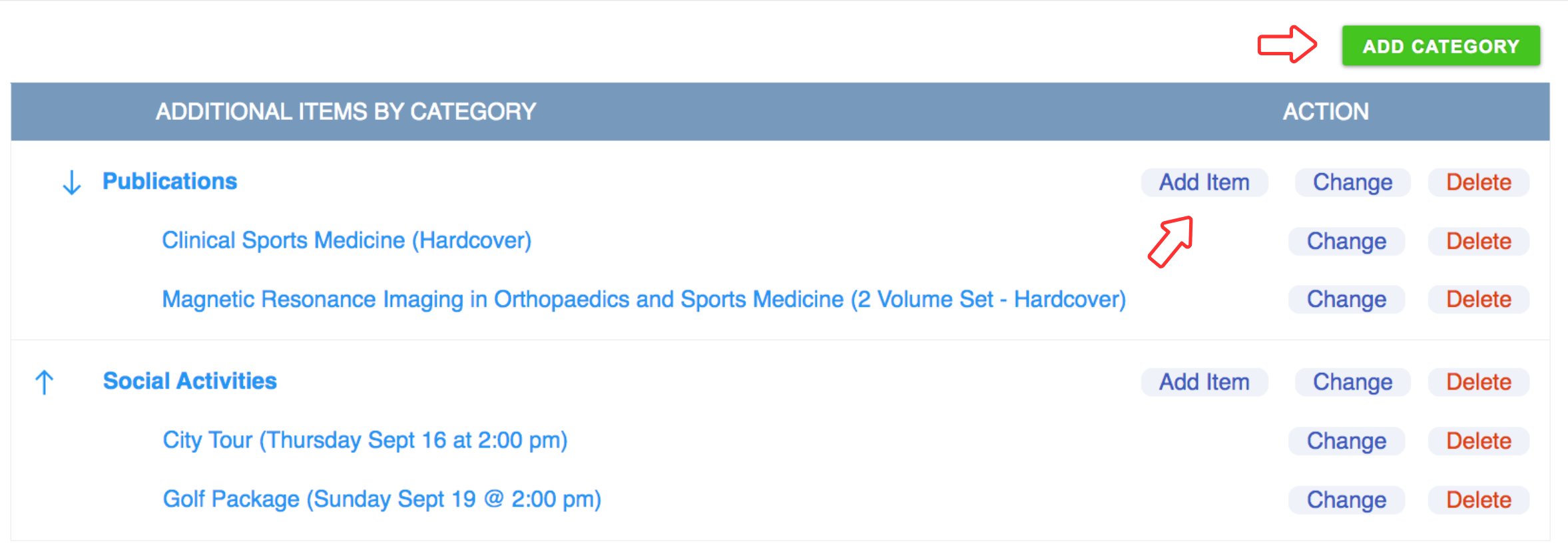Change the City Tour item

(x=1346, y=441)
